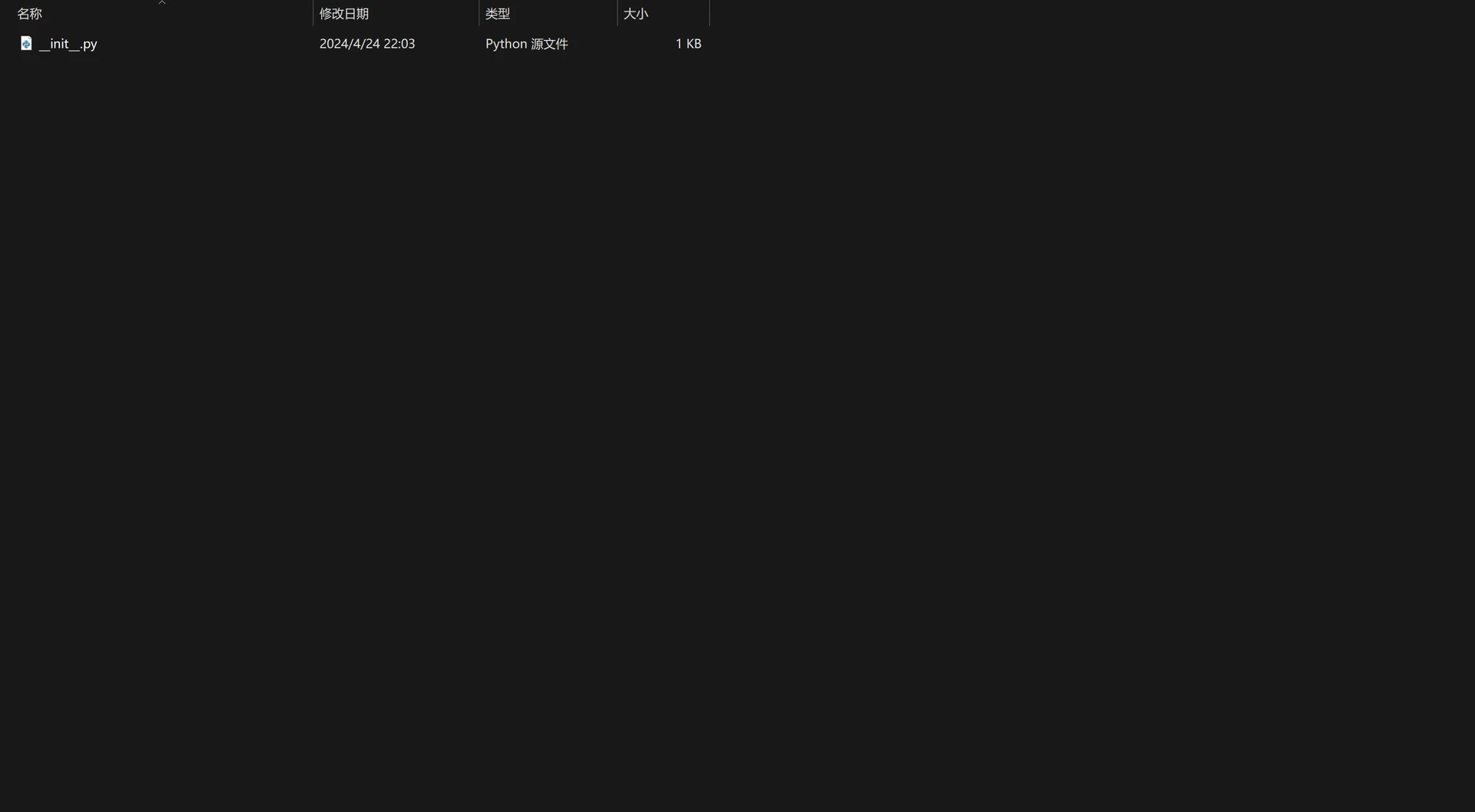1475x812 pixels.
Task: Click the __init__.py file name
Action: [68, 44]
